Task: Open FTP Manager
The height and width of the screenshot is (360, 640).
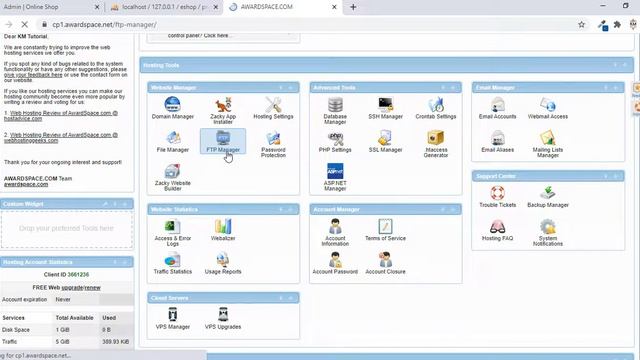Action: coord(223,141)
